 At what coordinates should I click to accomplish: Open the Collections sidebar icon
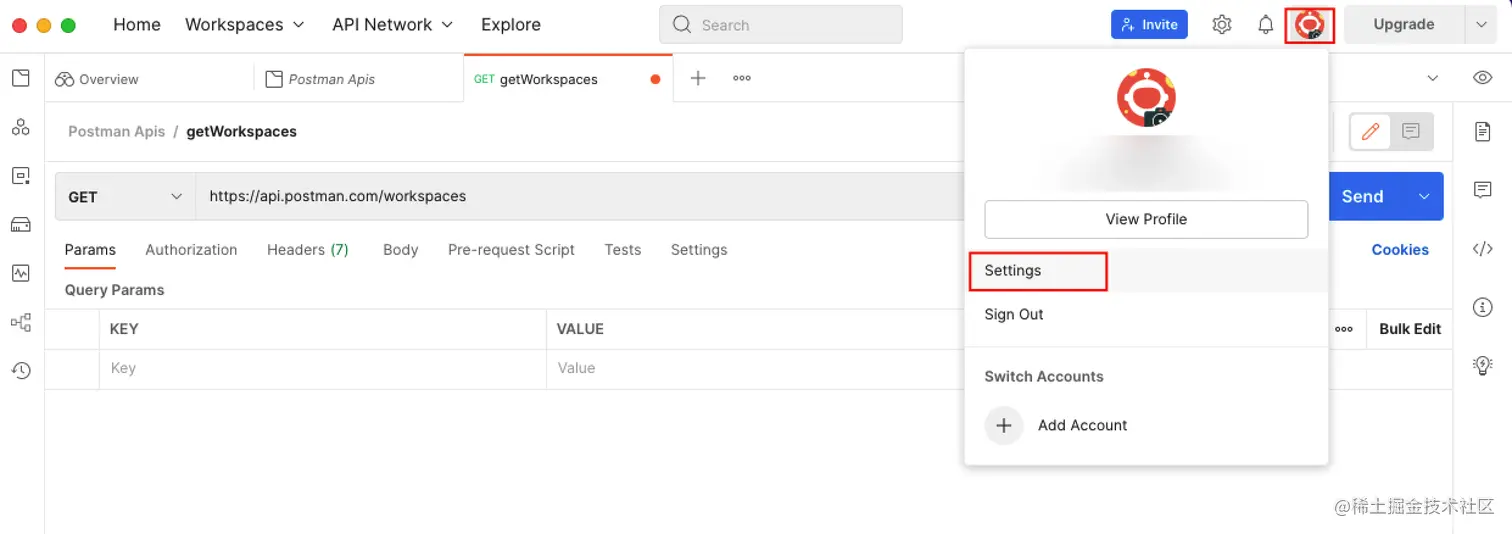[21, 78]
